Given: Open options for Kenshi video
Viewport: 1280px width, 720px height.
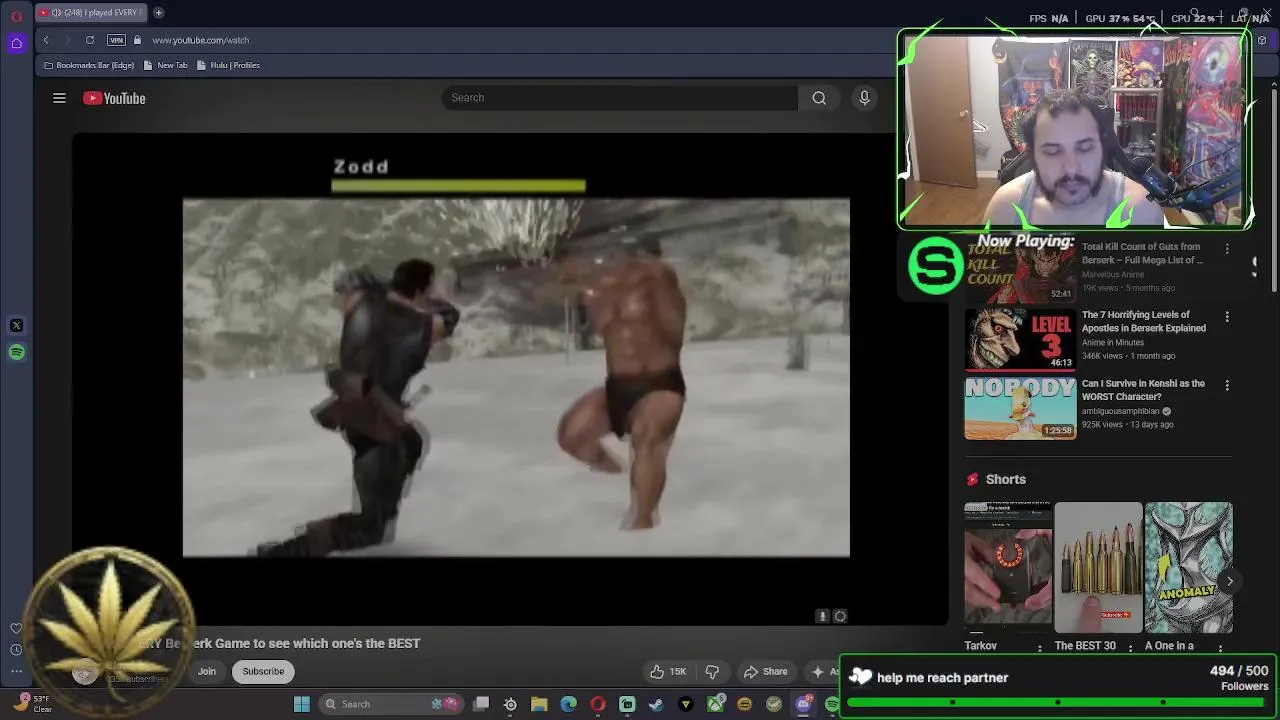Looking at the screenshot, I should pyautogui.click(x=1227, y=385).
